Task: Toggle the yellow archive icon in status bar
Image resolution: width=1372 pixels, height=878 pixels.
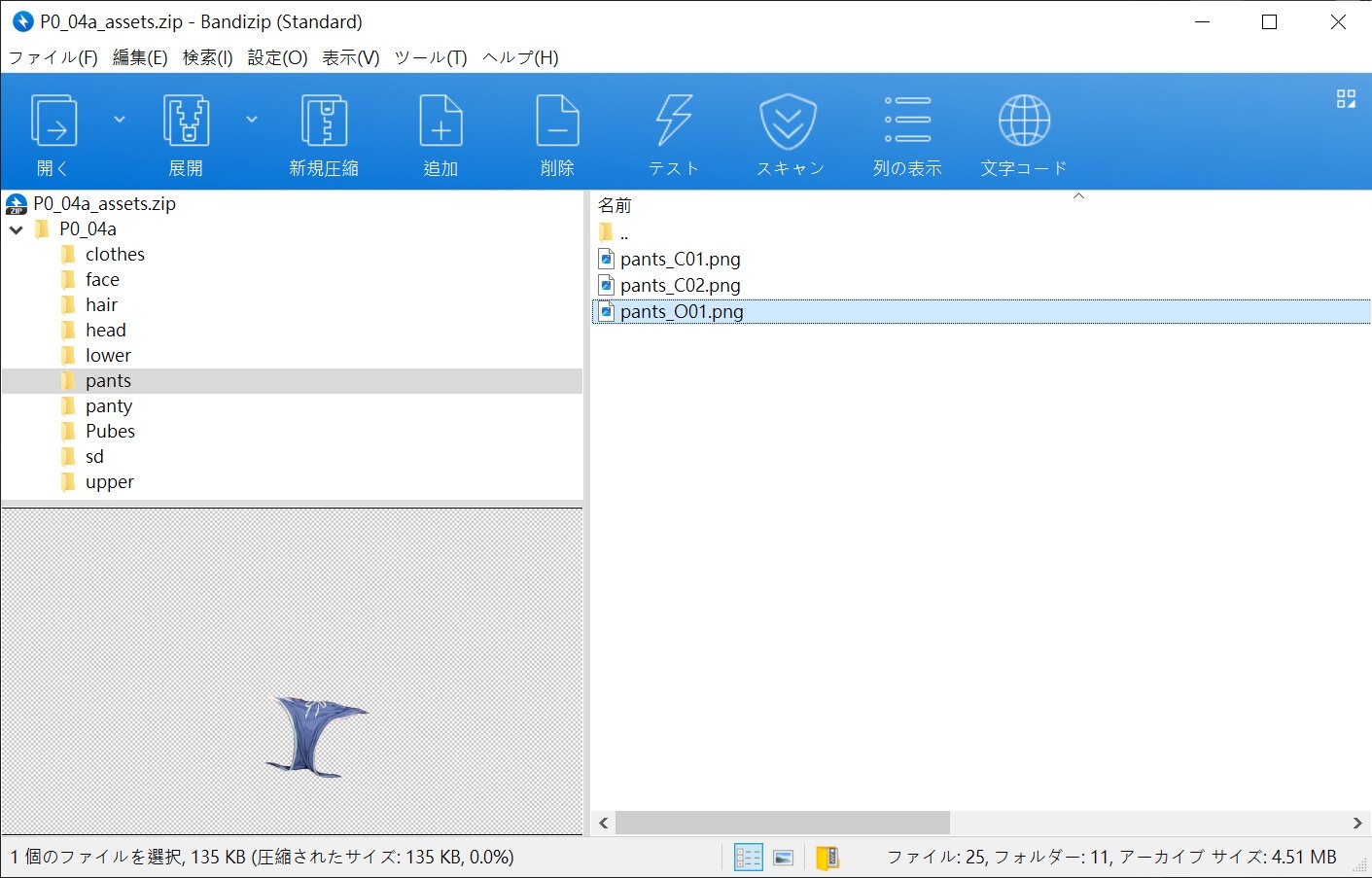Action: point(827,858)
